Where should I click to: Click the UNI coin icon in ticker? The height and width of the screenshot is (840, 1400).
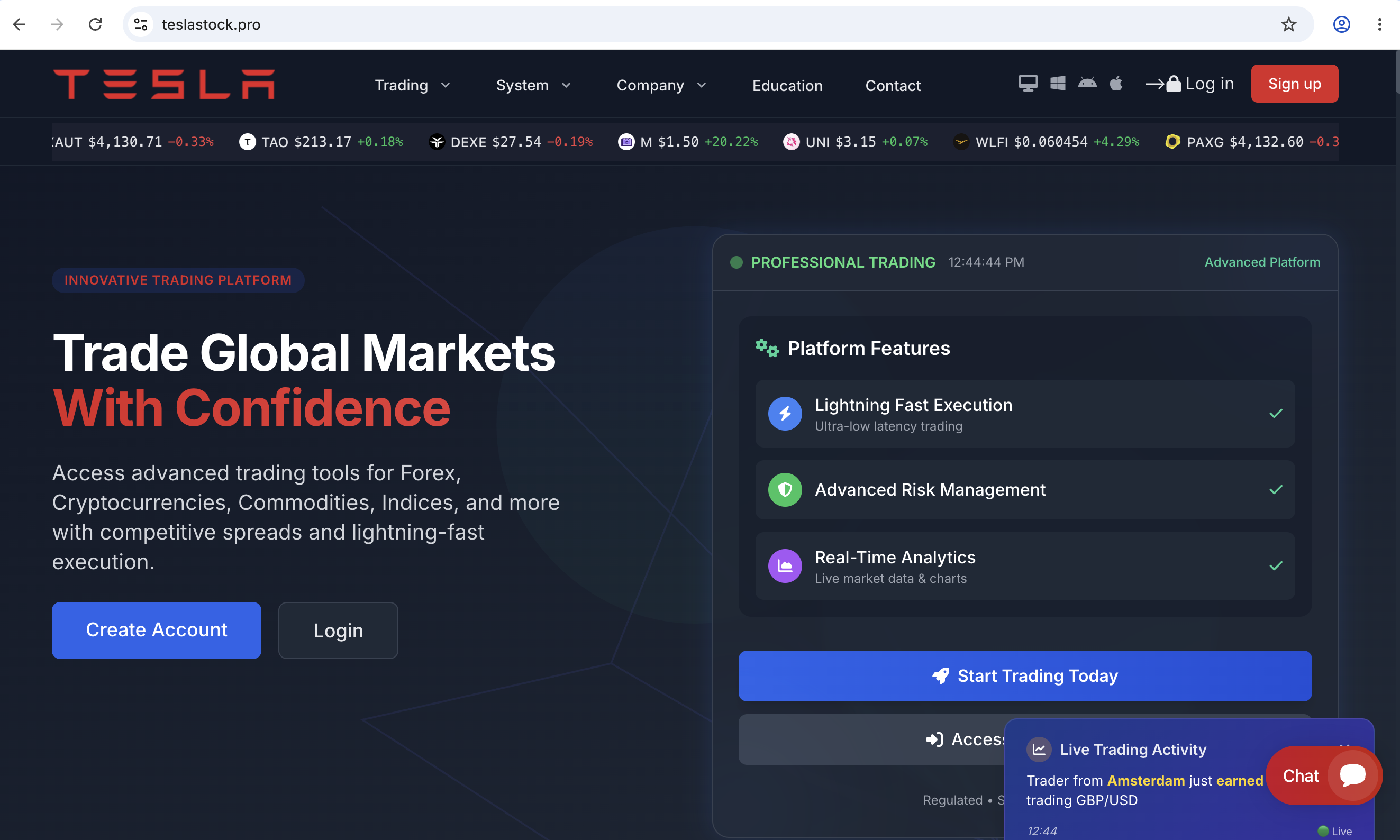coord(791,142)
